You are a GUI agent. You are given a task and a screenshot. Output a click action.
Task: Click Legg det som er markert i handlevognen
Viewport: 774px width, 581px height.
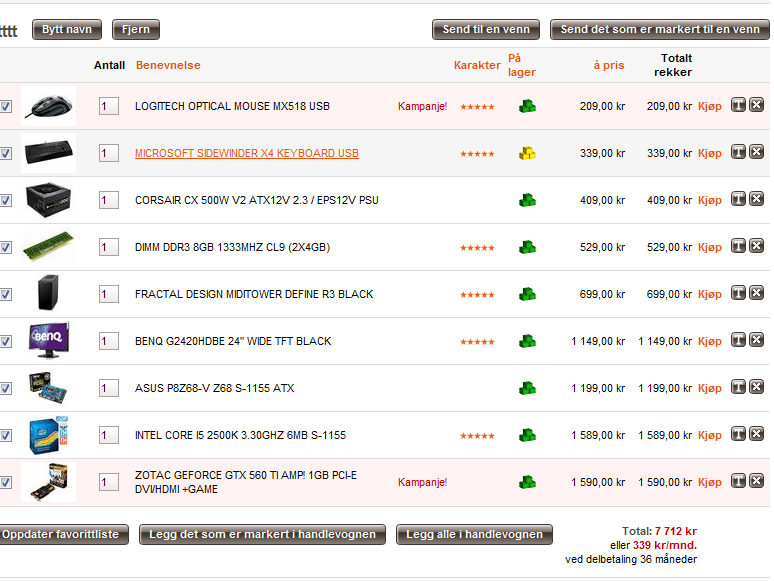262,534
